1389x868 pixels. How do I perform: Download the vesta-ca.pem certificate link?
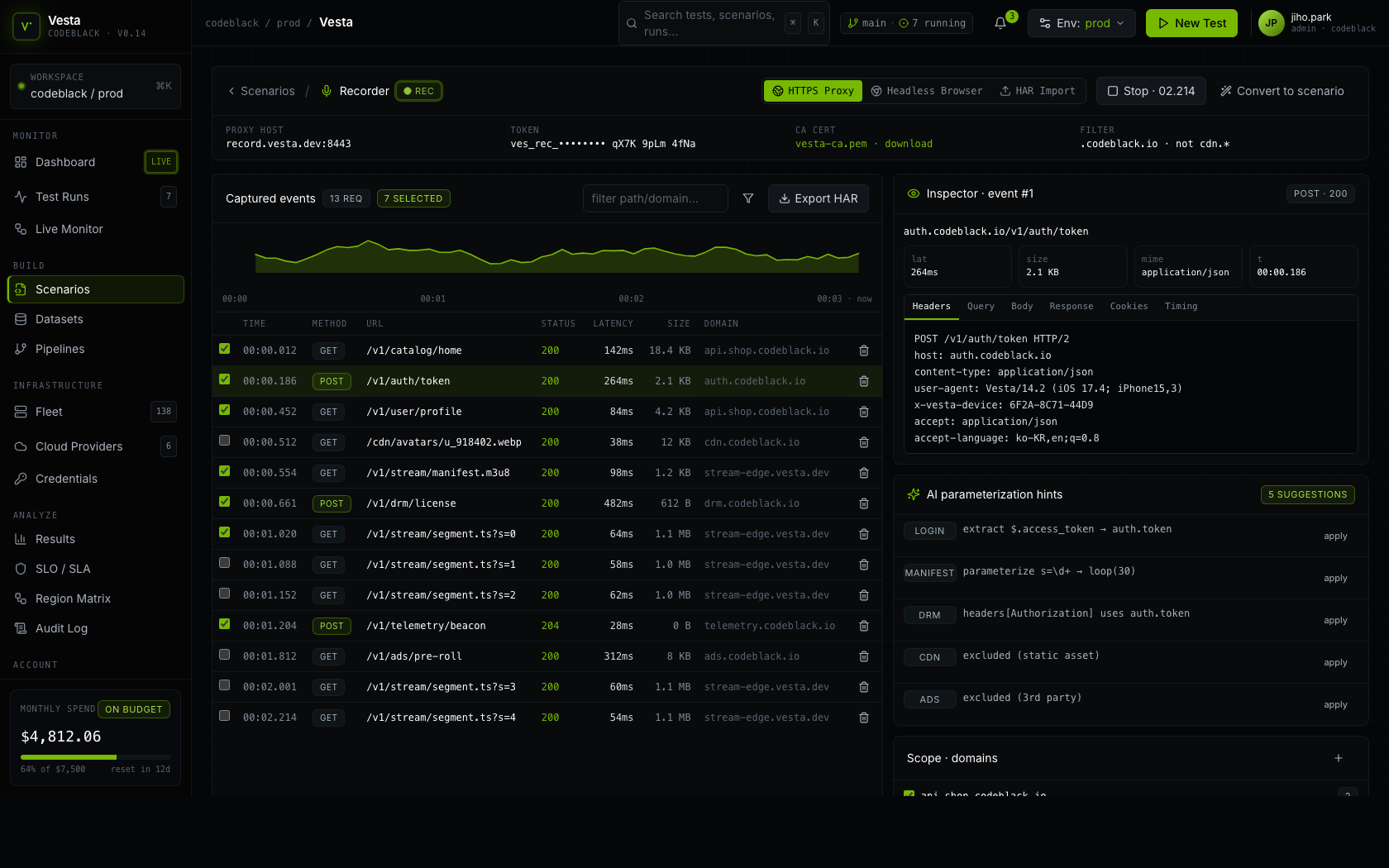(908, 144)
